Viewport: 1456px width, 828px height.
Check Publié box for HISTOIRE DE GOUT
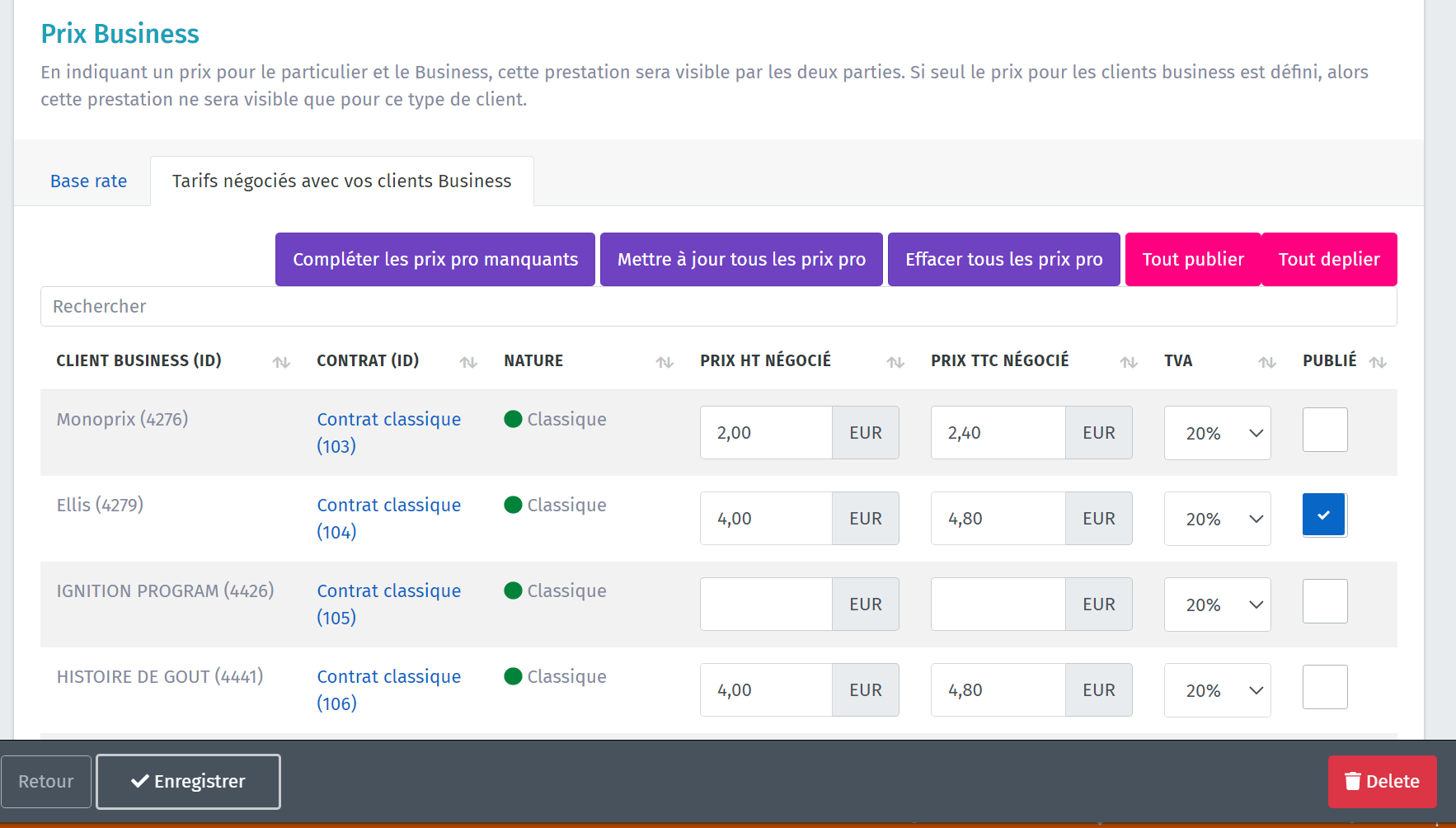pyautogui.click(x=1324, y=687)
